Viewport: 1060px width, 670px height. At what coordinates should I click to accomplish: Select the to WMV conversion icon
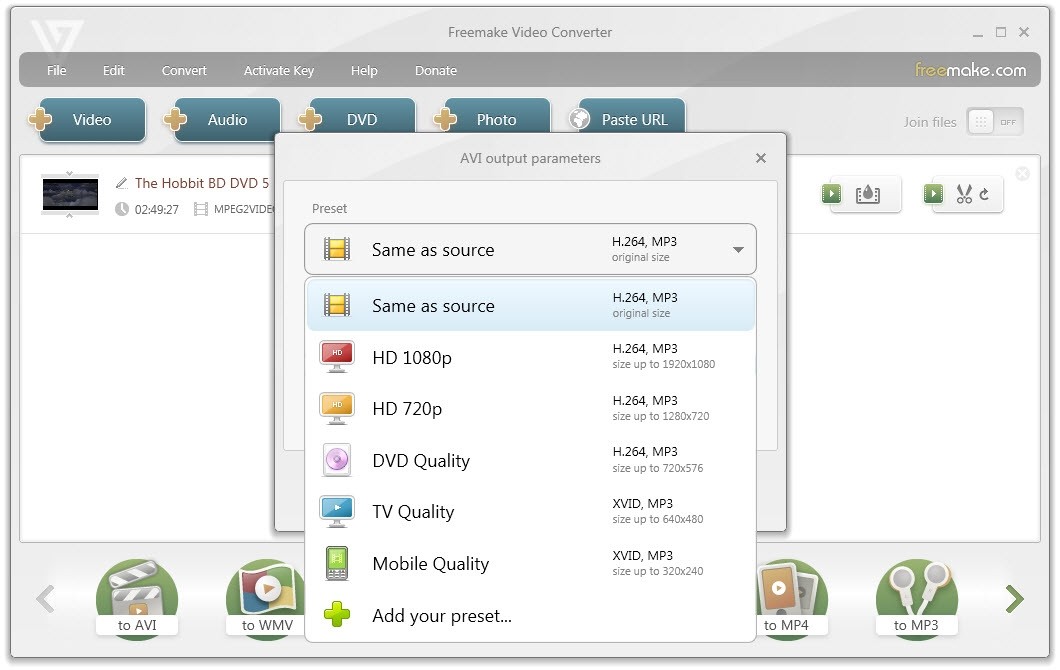264,595
